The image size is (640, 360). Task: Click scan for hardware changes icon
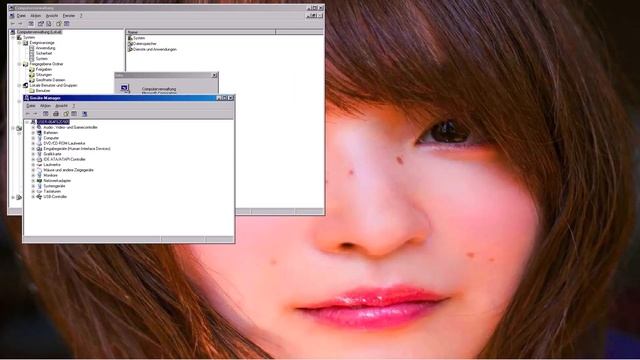[84, 114]
